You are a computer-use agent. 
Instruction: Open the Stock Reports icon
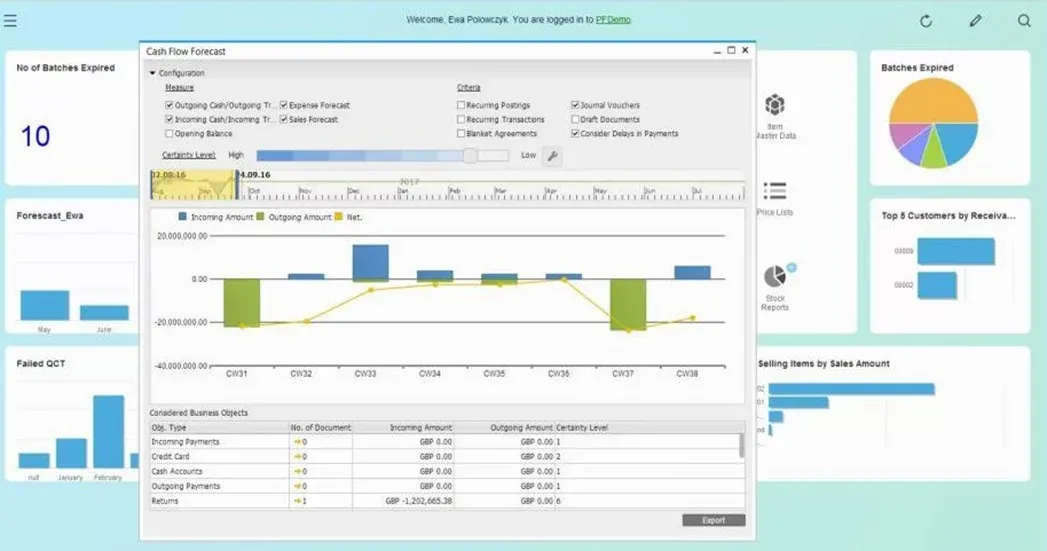[x=775, y=277]
